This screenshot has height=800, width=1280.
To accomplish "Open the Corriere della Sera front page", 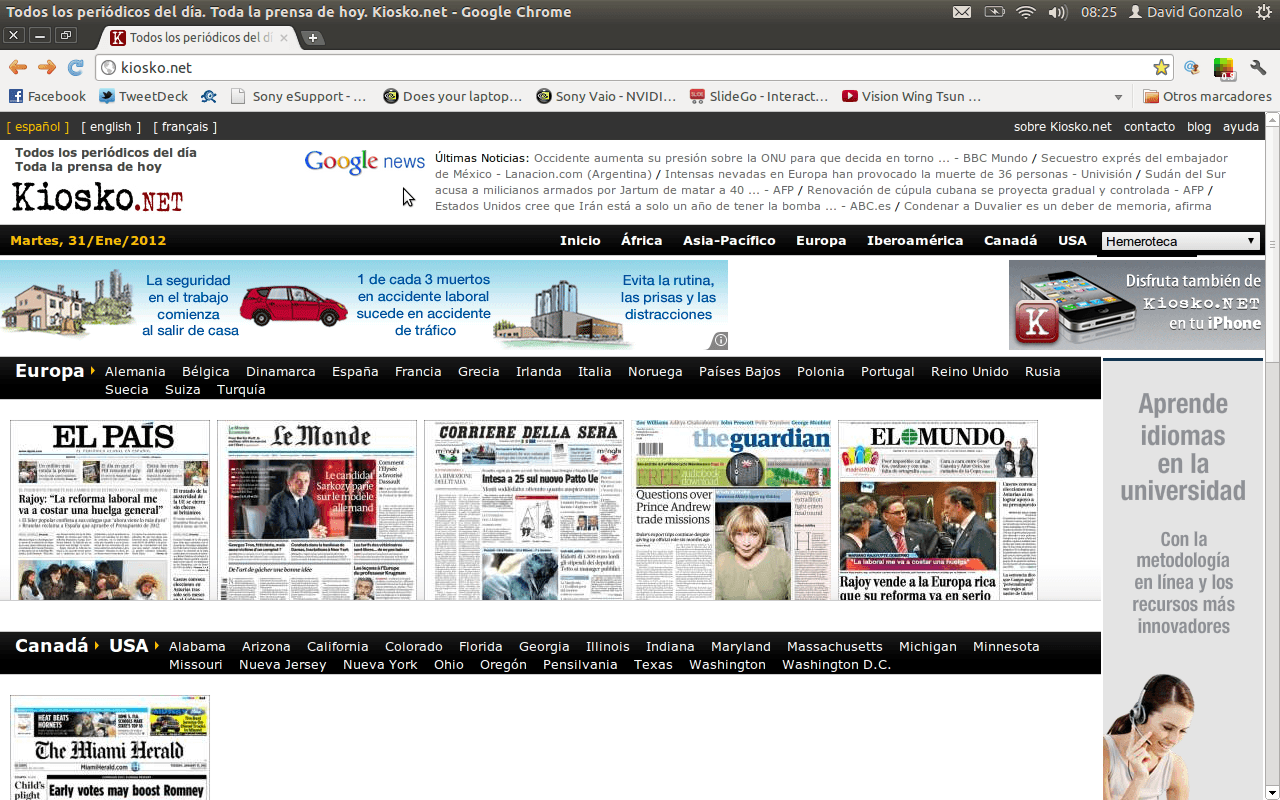I will coord(524,510).
